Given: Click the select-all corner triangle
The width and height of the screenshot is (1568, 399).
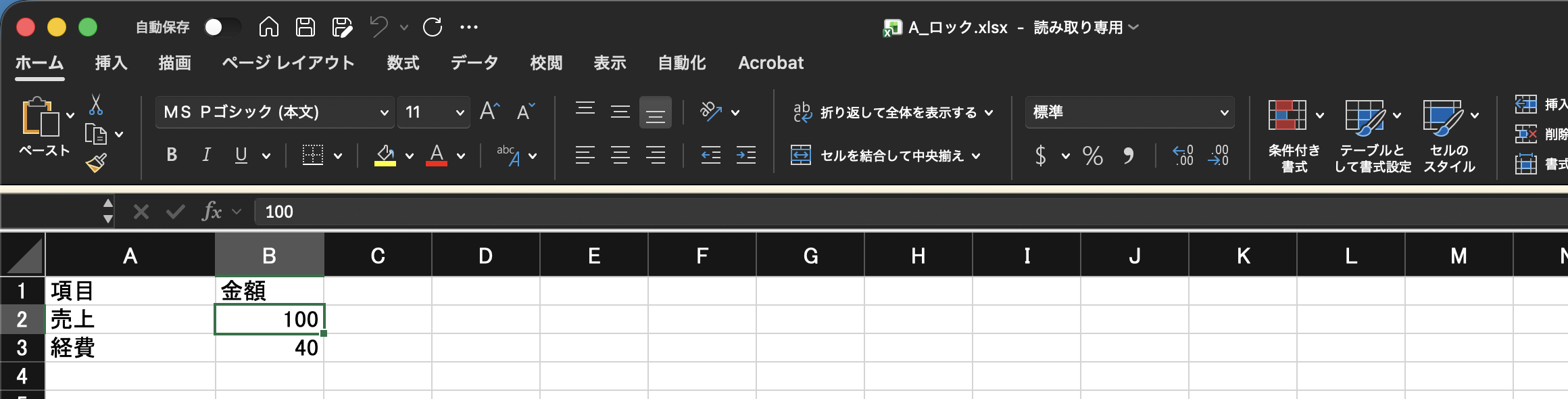Looking at the screenshot, I should 22,255.
